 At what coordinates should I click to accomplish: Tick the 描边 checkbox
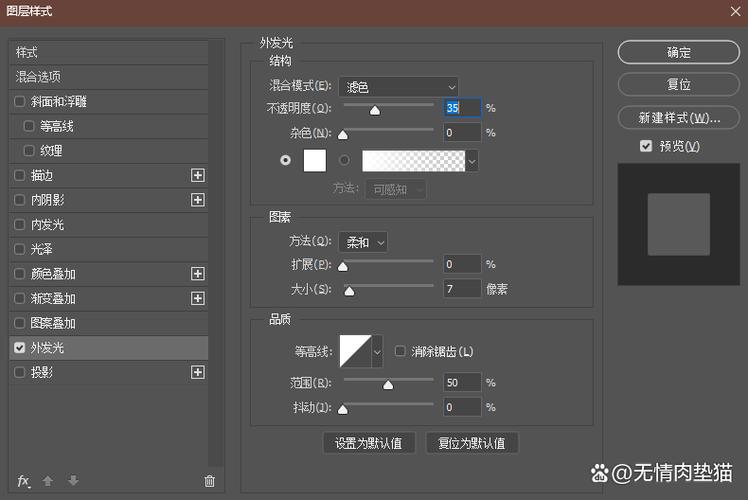pyautogui.click(x=20, y=175)
